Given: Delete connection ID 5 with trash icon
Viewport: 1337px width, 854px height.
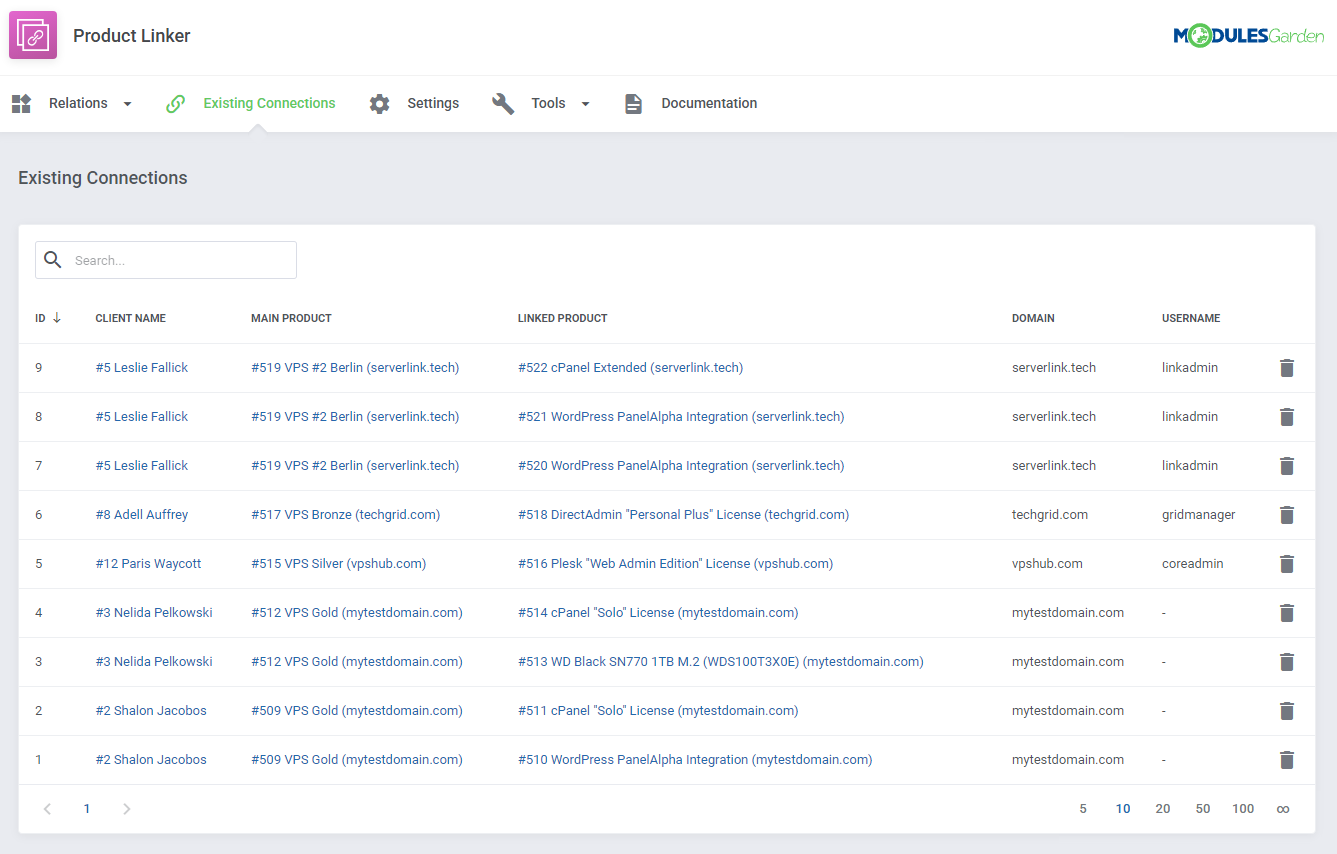Looking at the screenshot, I should (x=1287, y=564).
